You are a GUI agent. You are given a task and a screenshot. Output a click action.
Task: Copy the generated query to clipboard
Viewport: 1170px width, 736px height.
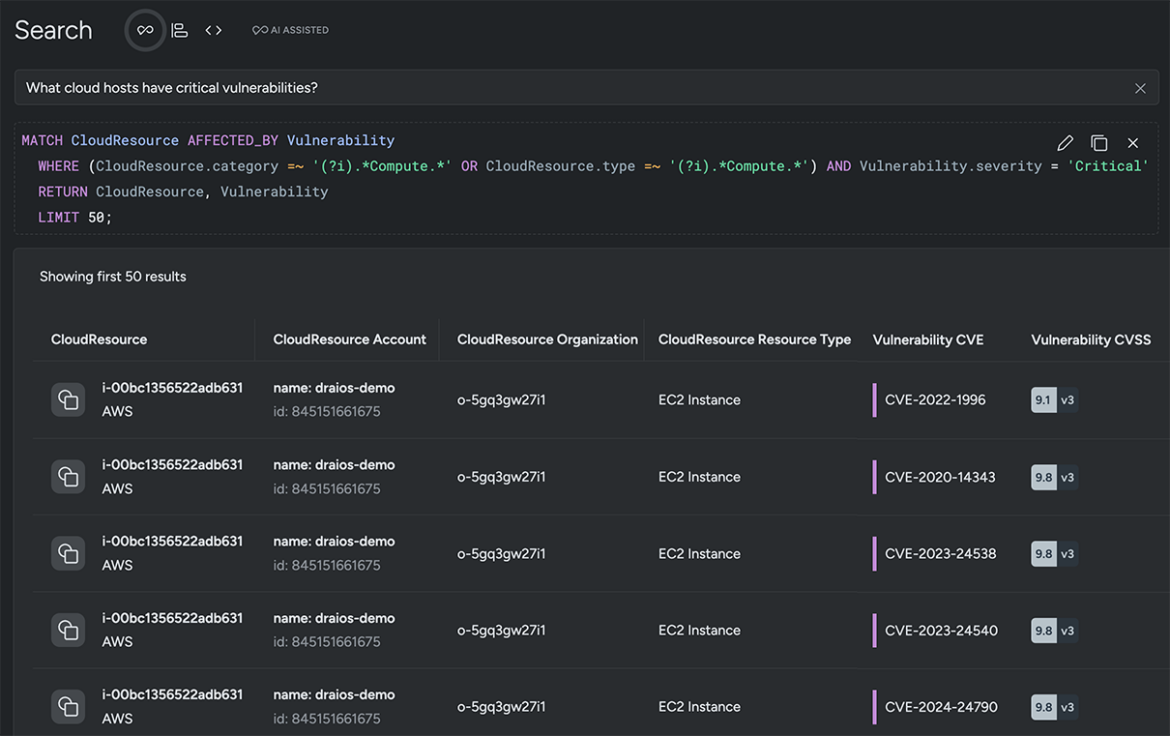[x=1098, y=143]
